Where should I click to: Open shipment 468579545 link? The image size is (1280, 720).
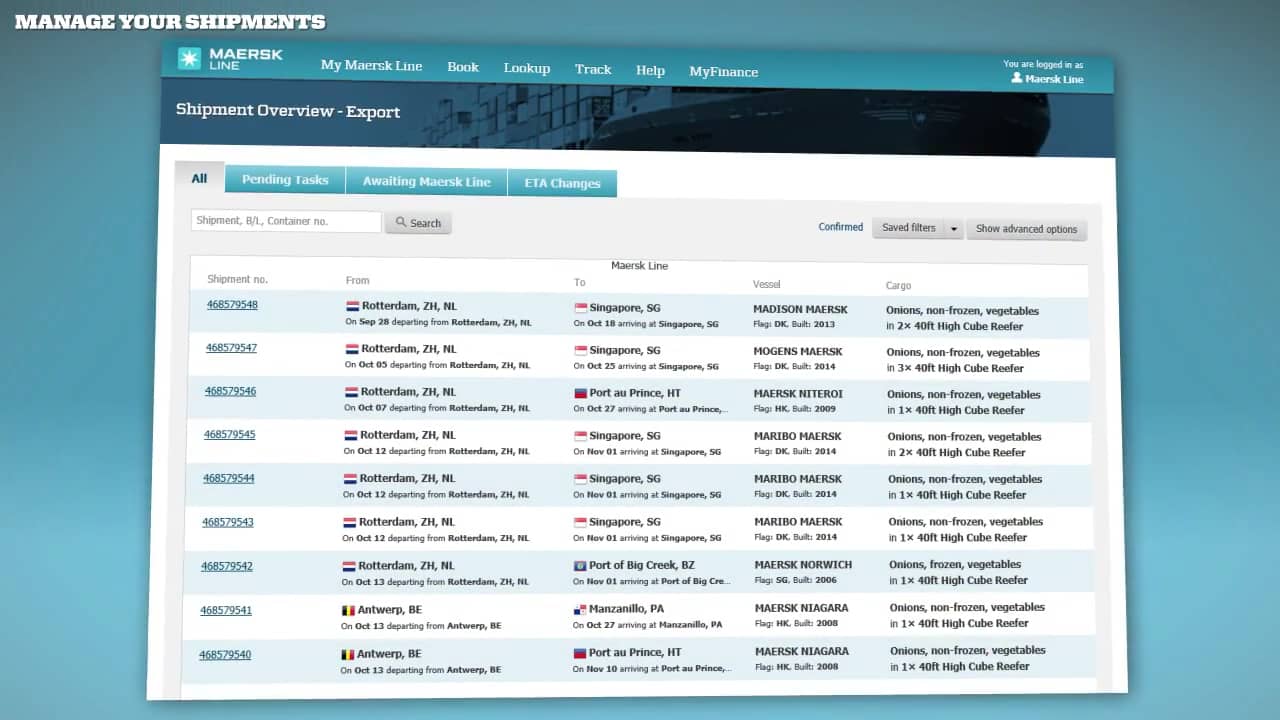(229, 435)
